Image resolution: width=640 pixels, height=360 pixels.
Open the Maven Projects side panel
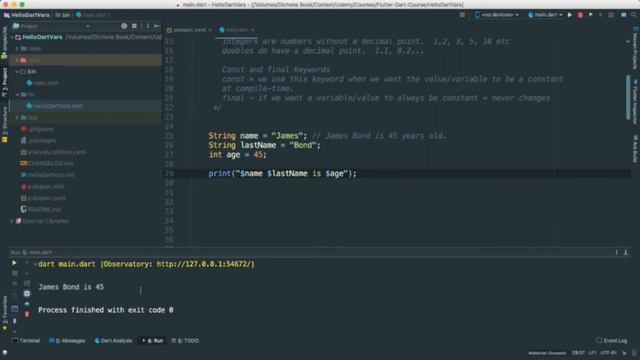pos(635,48)
